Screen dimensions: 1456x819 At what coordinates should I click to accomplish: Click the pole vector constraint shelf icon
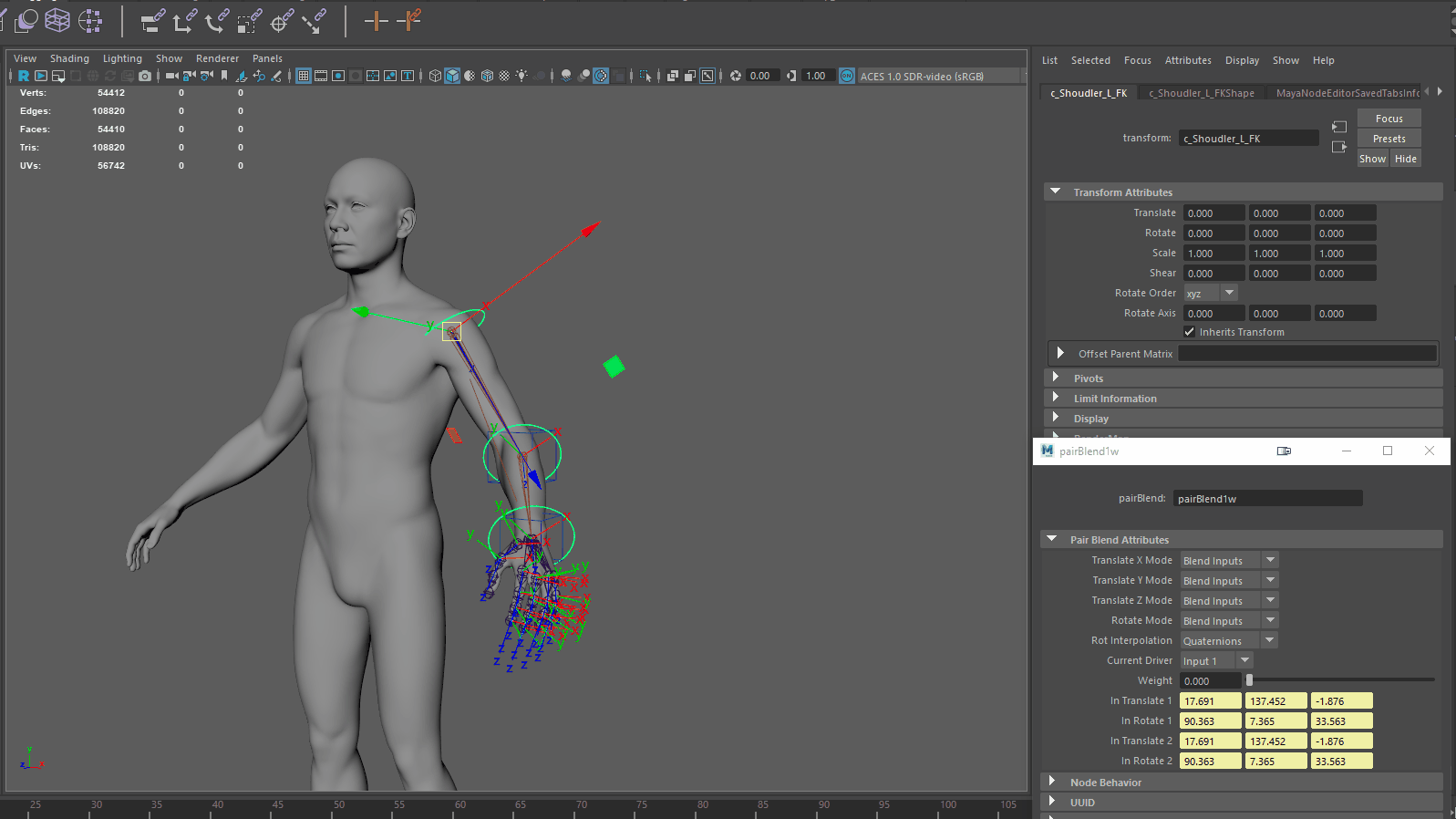(x=314, y=20)
